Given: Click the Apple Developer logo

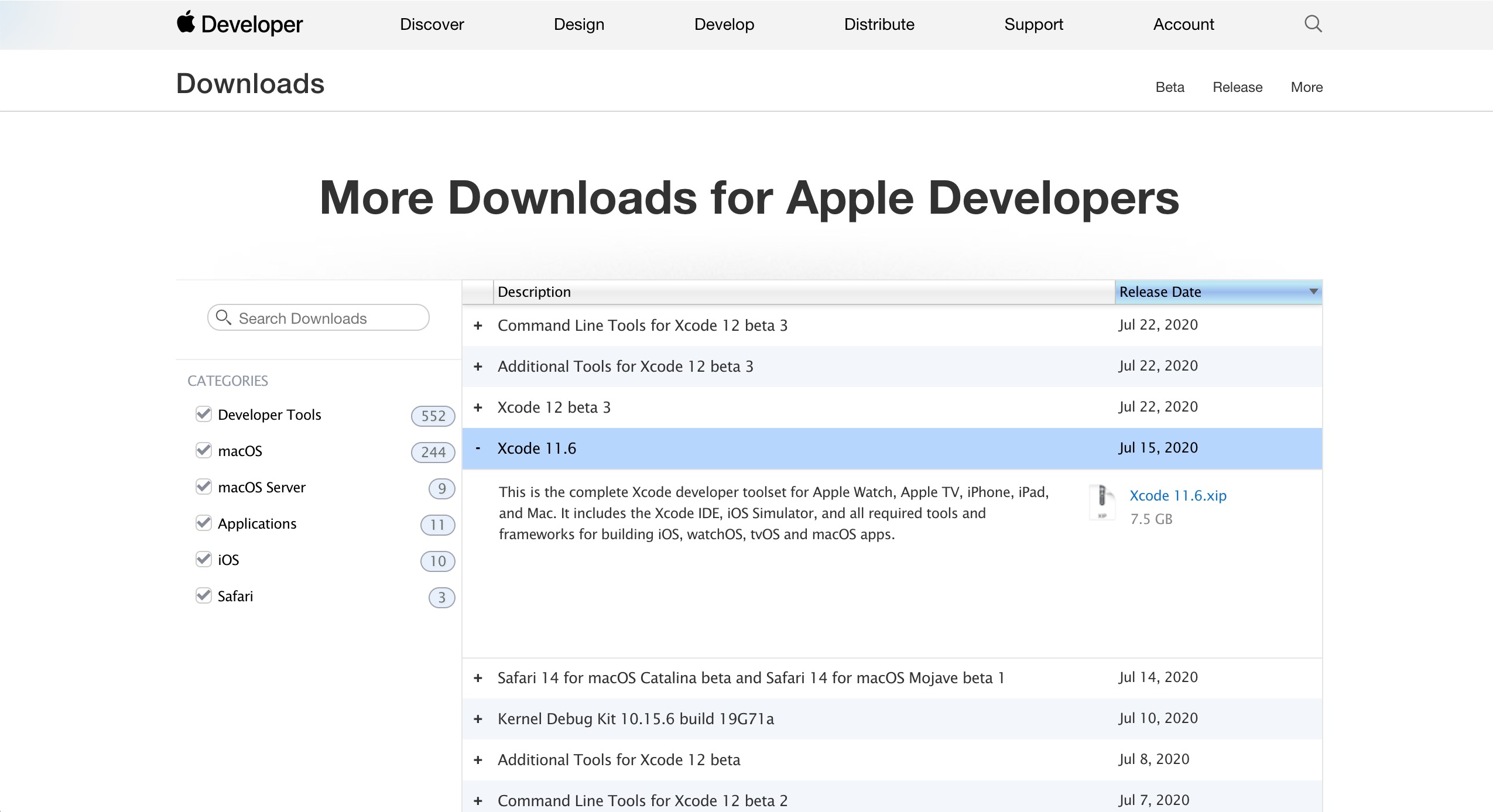Looking at the screenshot, I should click(x=239, y=24).
